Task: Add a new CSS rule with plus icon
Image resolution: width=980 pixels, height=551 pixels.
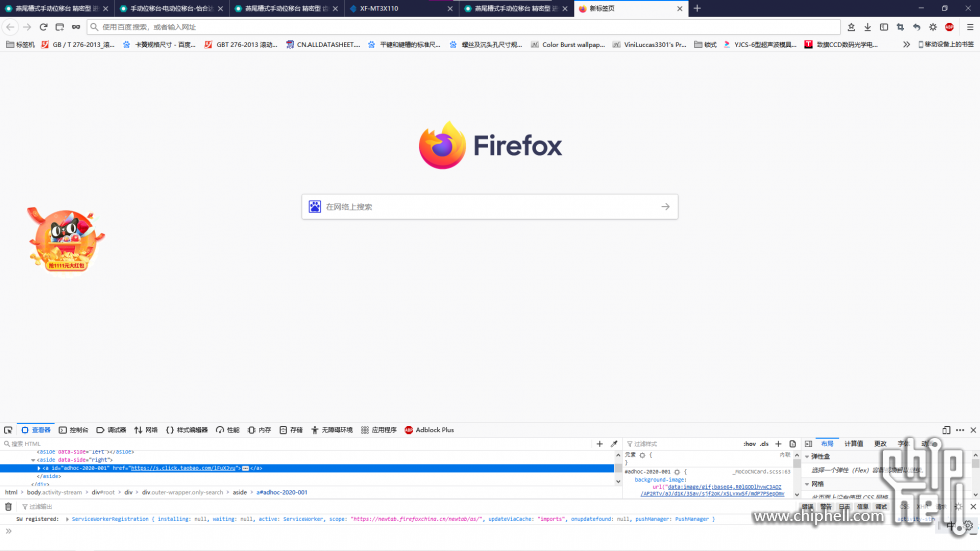Action: tap(778, 444)
